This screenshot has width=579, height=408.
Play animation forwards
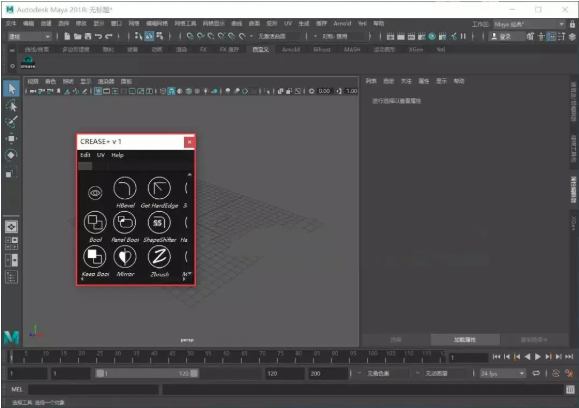(538, 356)
